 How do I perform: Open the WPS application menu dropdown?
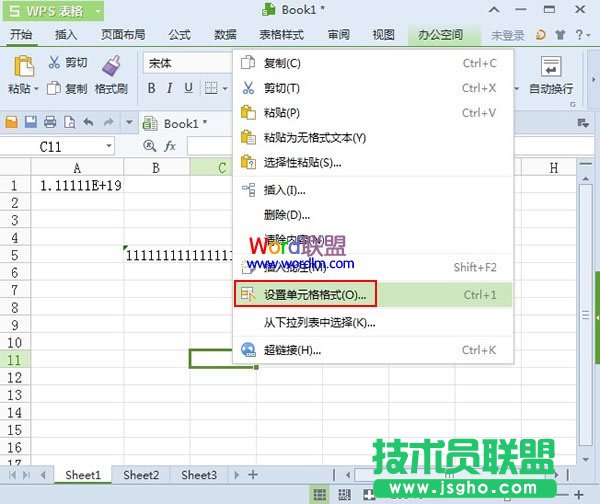tap(98, 11)
